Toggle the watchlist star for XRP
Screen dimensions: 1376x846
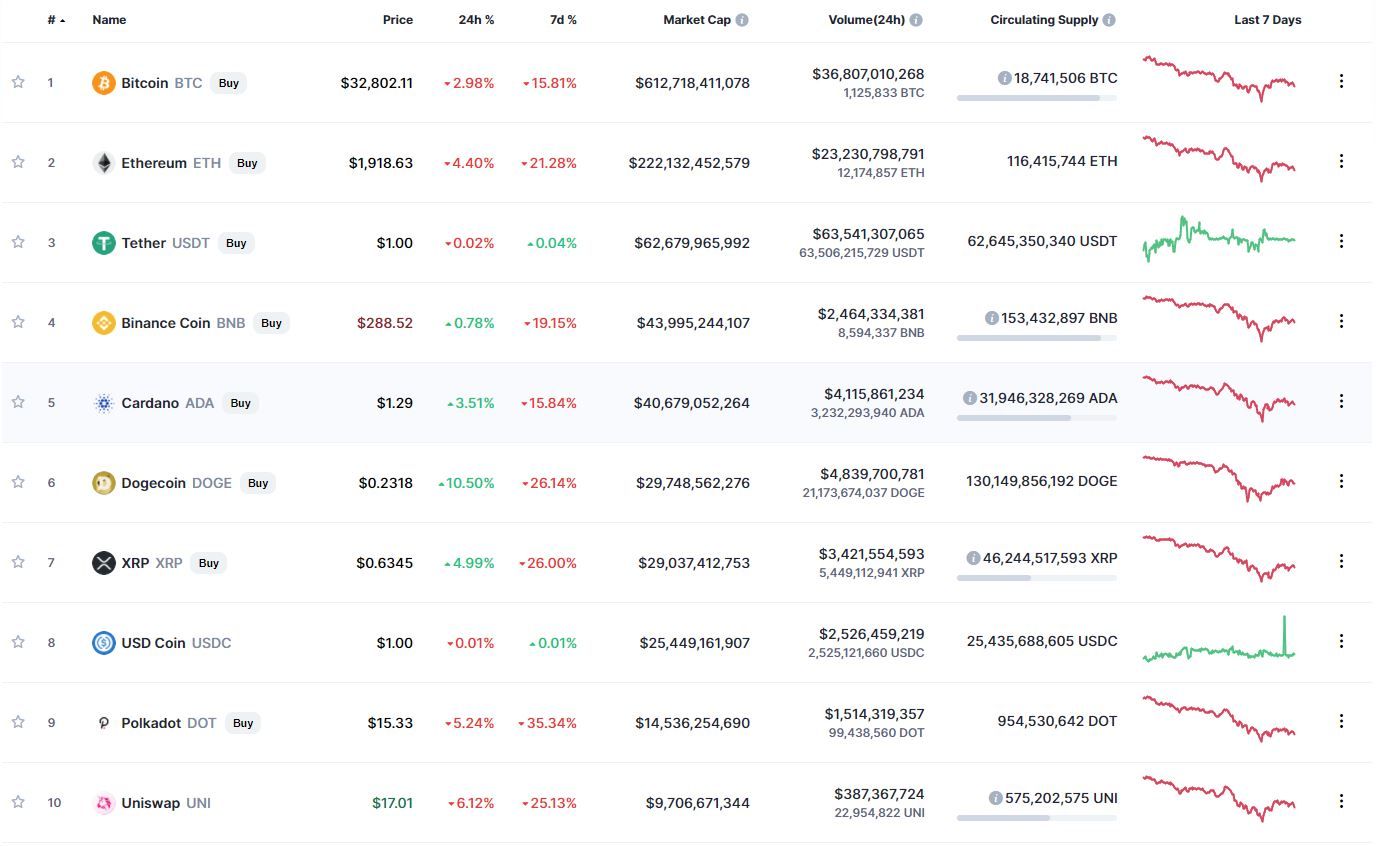pos(18,562)
